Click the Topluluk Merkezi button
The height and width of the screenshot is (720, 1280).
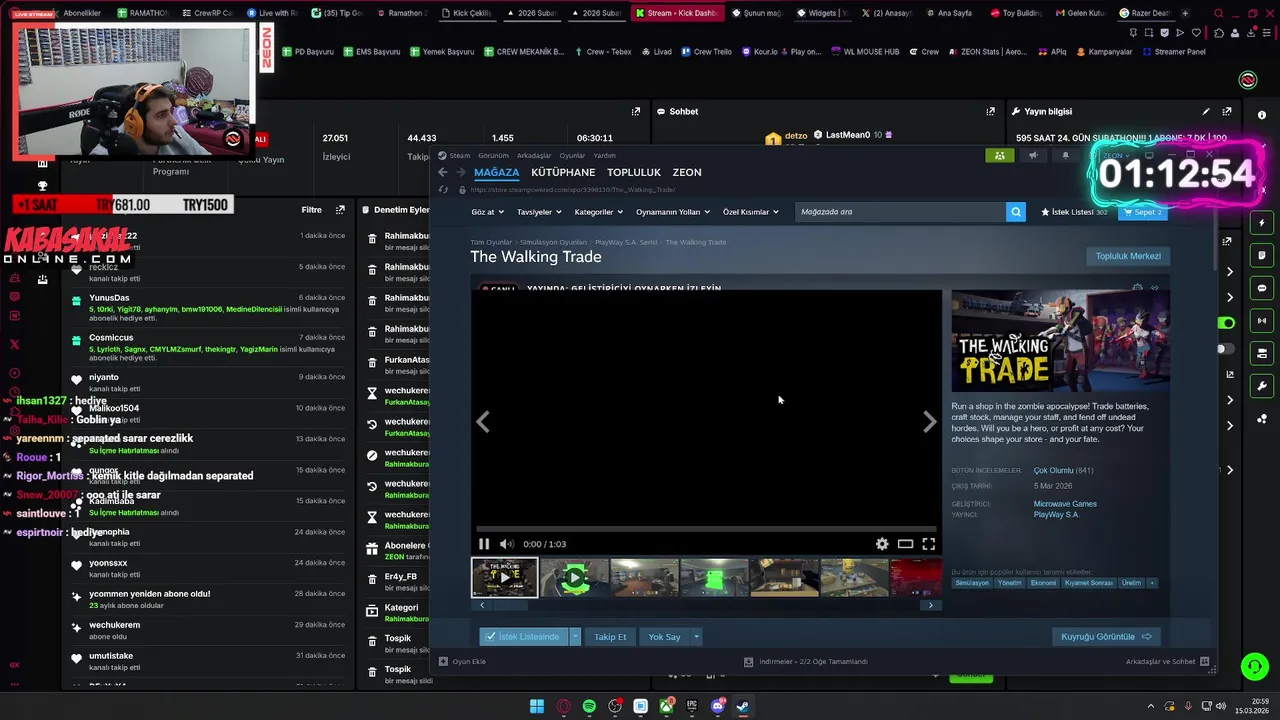(x=1128, y=256)
